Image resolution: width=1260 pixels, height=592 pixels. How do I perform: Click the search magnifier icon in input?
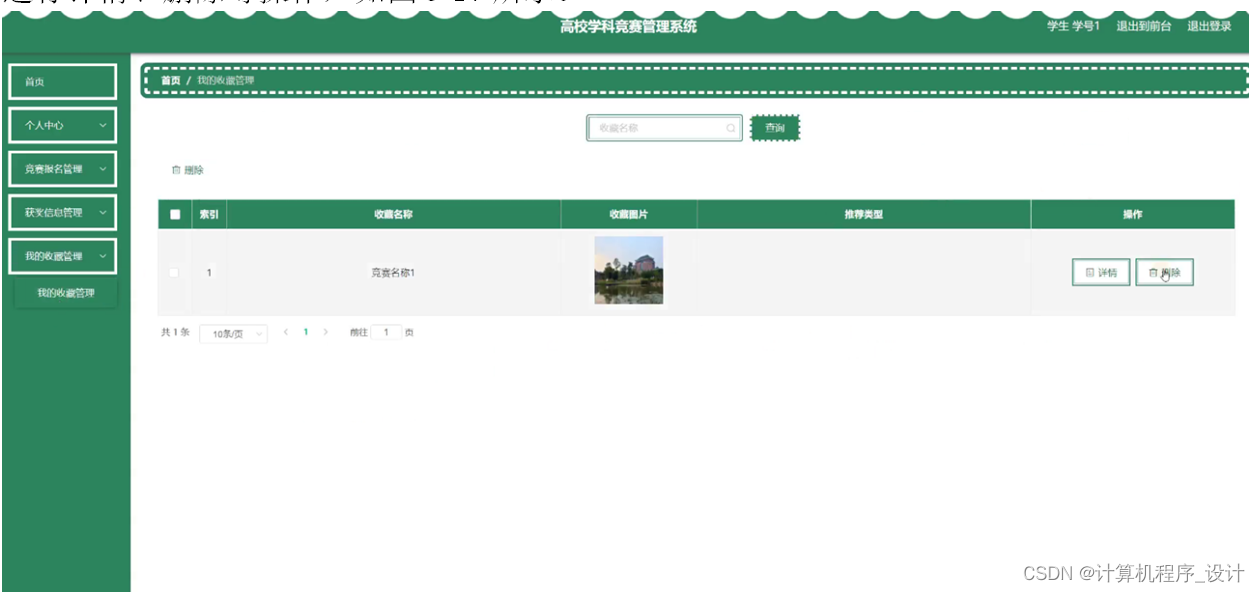[x=731, y=128]
